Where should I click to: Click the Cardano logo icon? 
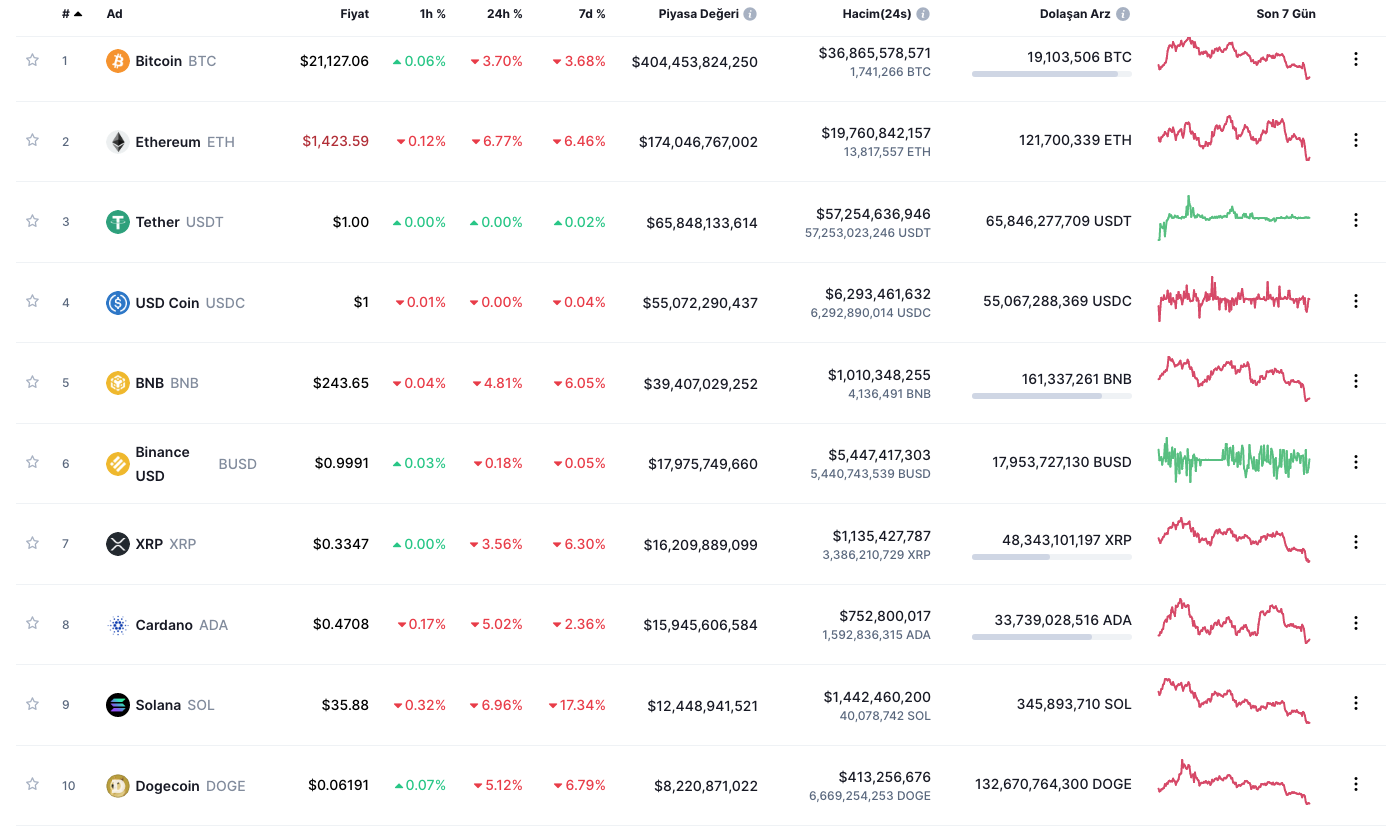coord(118,625)
